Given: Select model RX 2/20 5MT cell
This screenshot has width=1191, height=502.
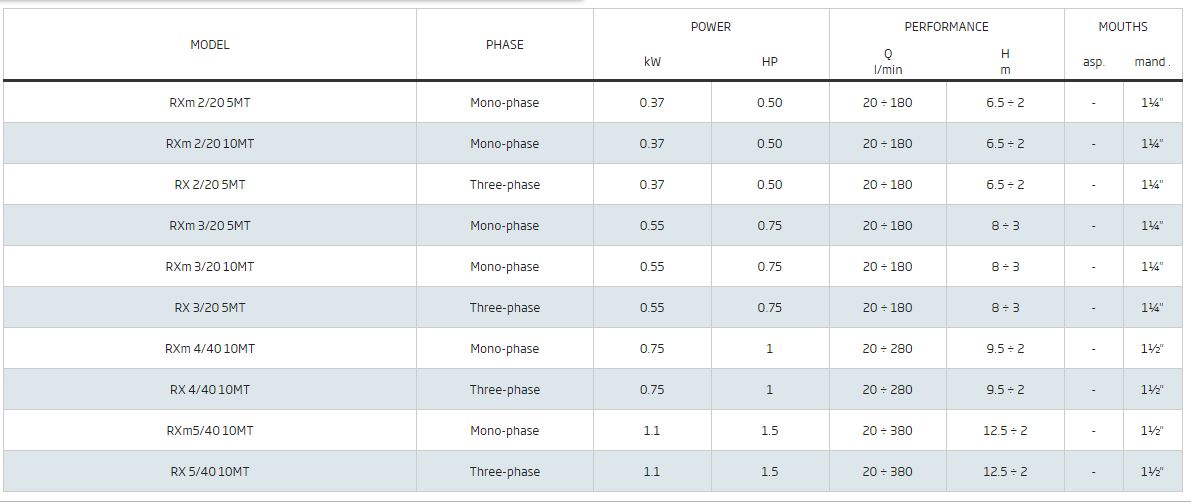Looking at the screenshot, I should pos(210,185).
